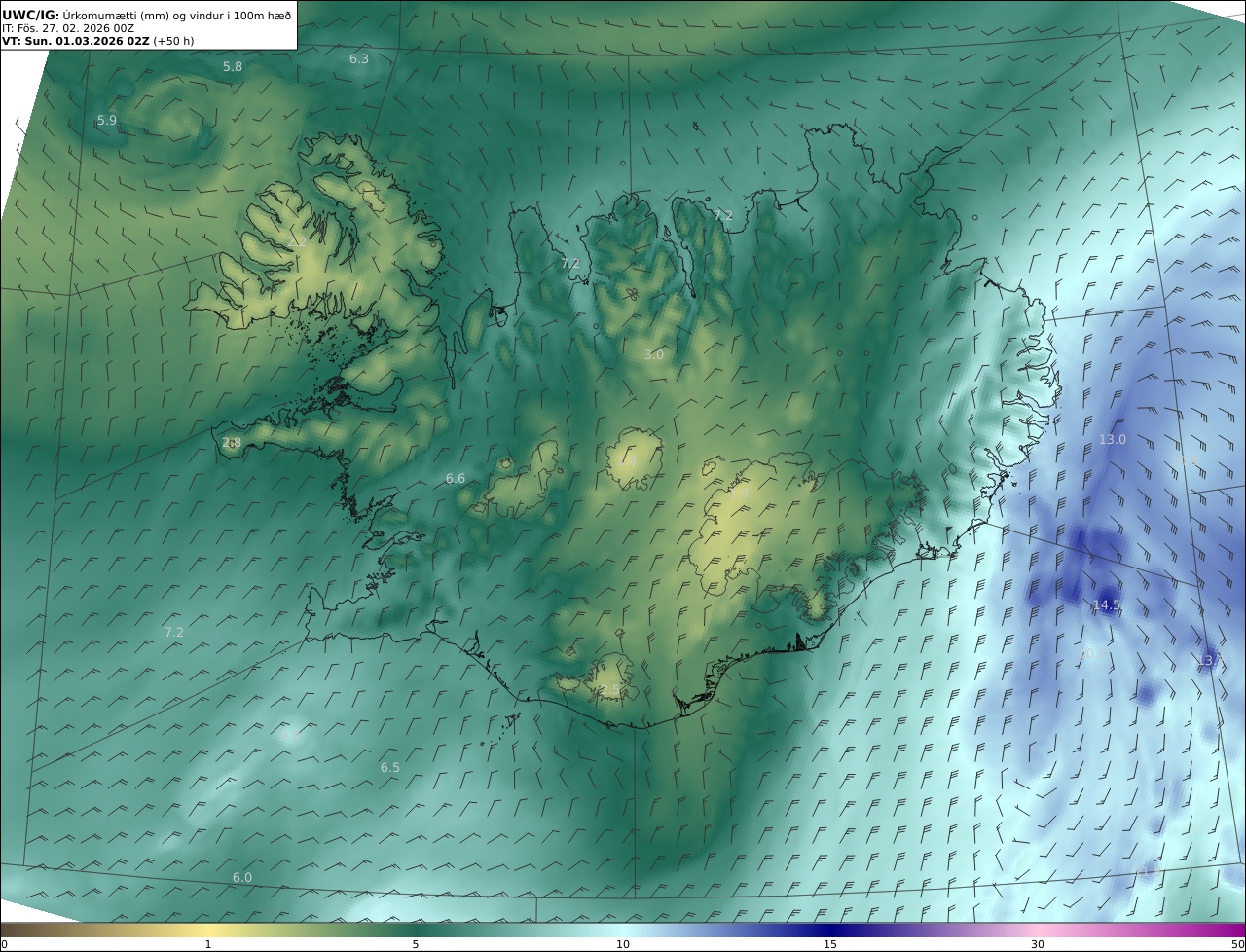
Task: Click the 6.6 precipitation value label
Action: (x=456, y=479)
